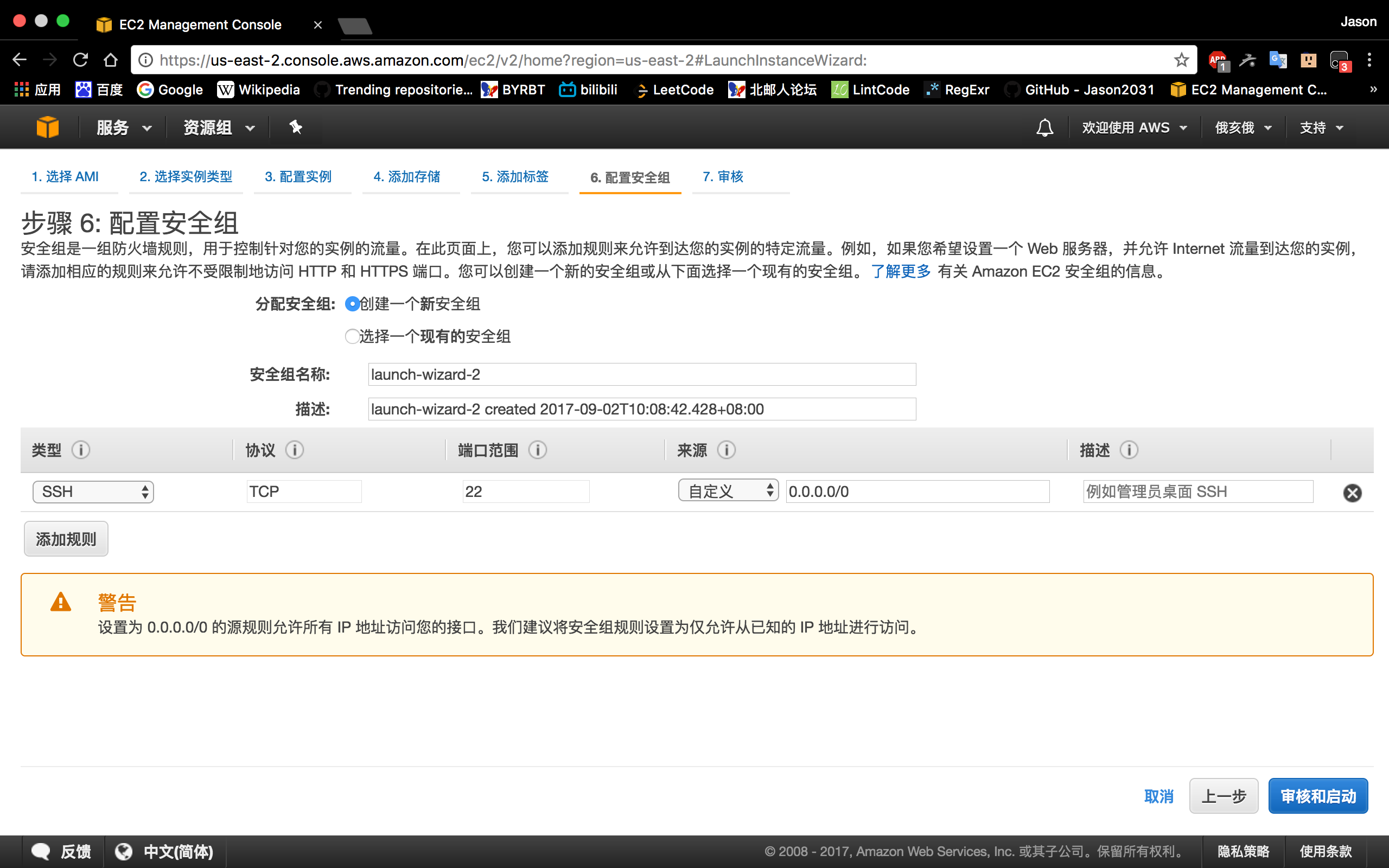Viewport: 1389px width, 868px height.
Task: Expand the 资源组 resource groups dropdown
Action: pyautogui.click(x=219, y=127)
